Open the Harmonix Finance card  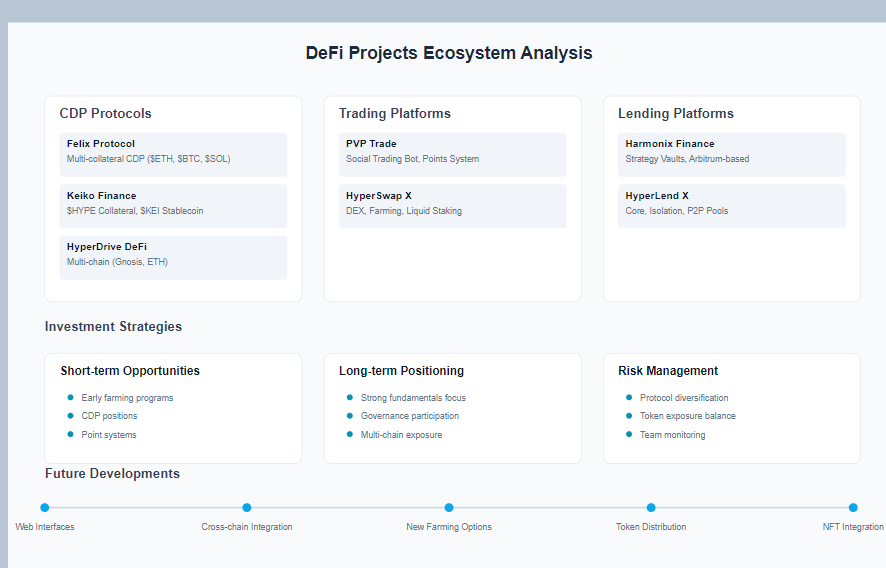tap(732, 155)
